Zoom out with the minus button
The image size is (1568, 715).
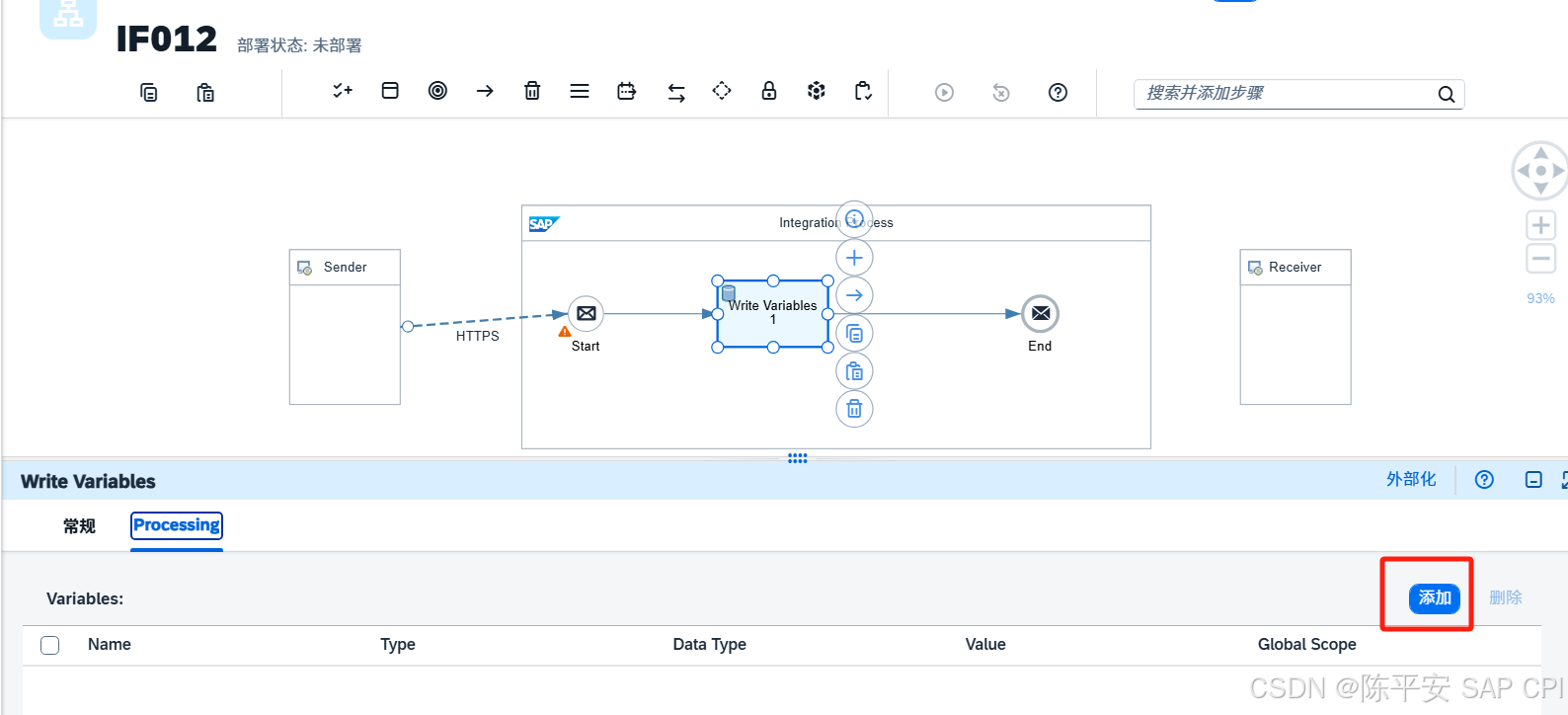coord(1541,260)
